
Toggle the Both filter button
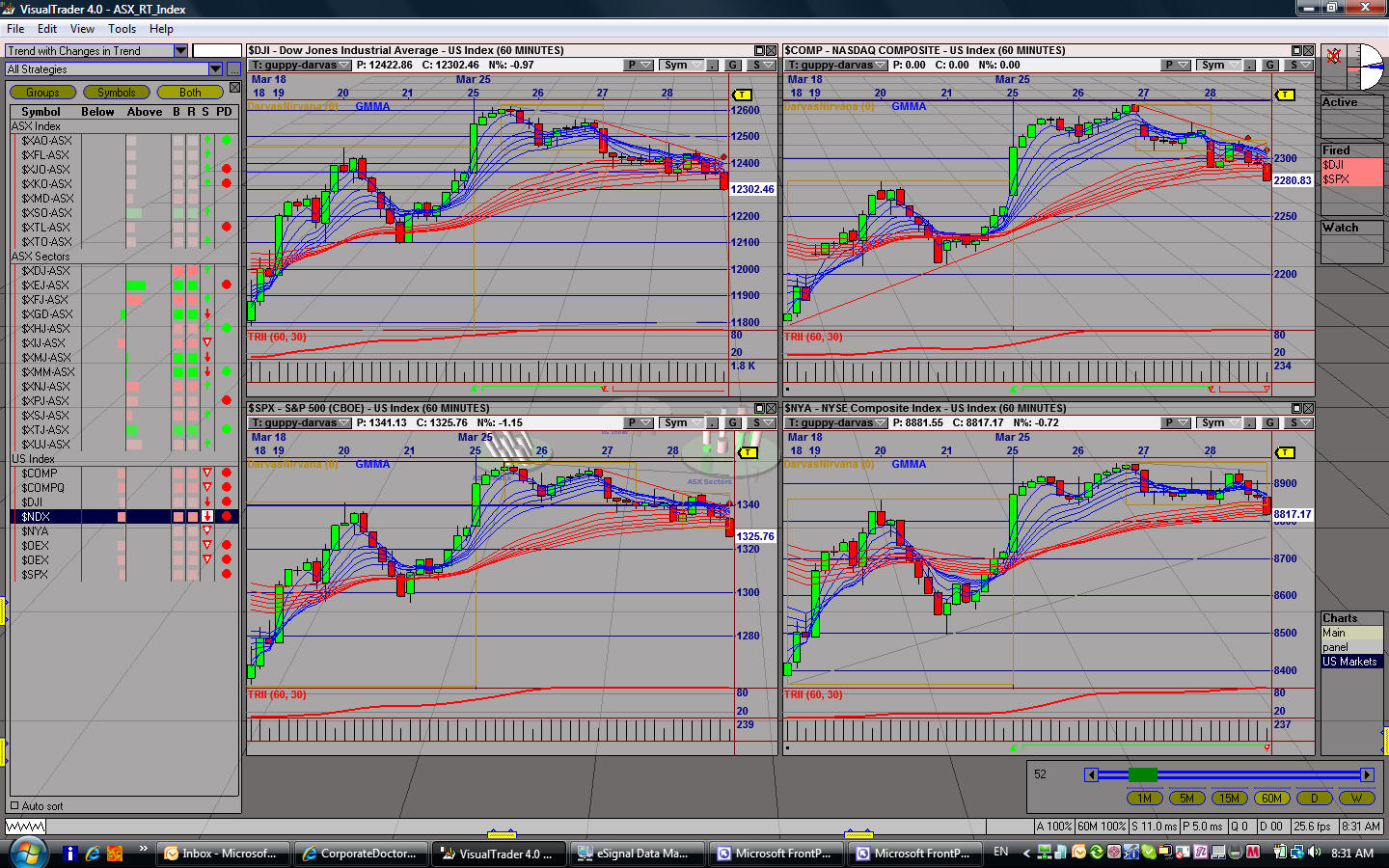(x=190, y=93)
